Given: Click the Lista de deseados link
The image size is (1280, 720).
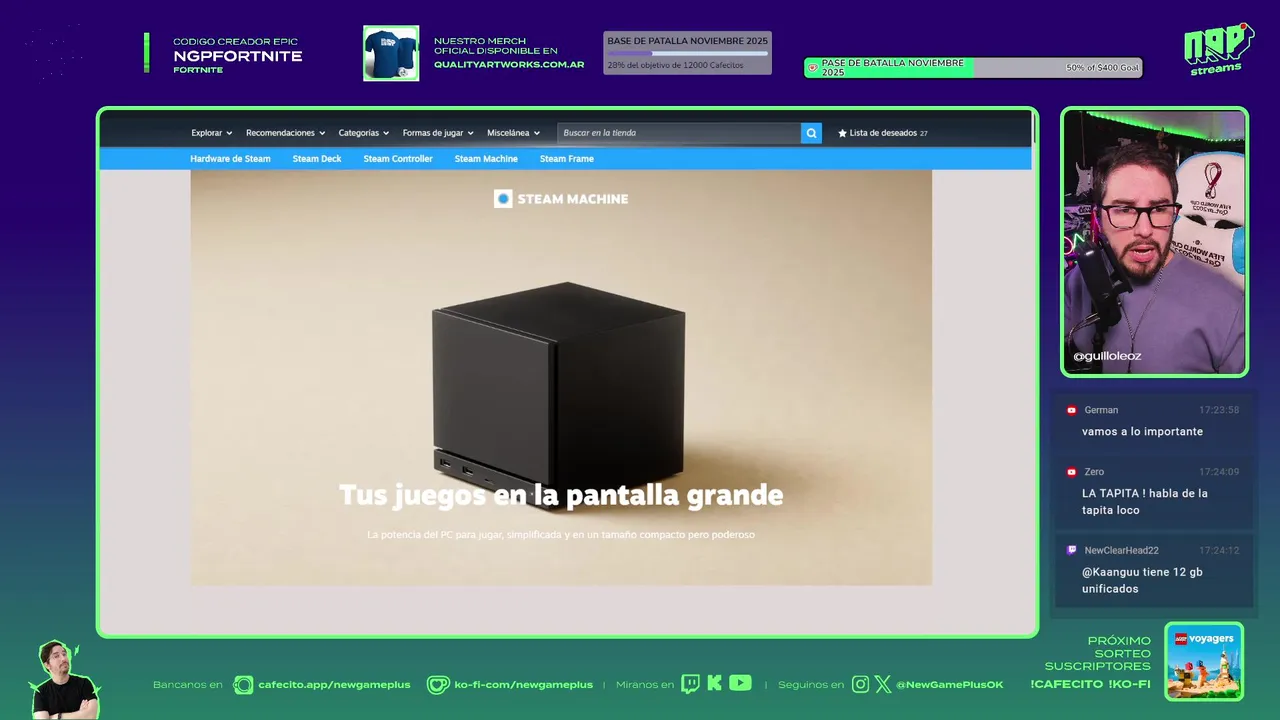Looking at the screenshot, I should [883, 133].
